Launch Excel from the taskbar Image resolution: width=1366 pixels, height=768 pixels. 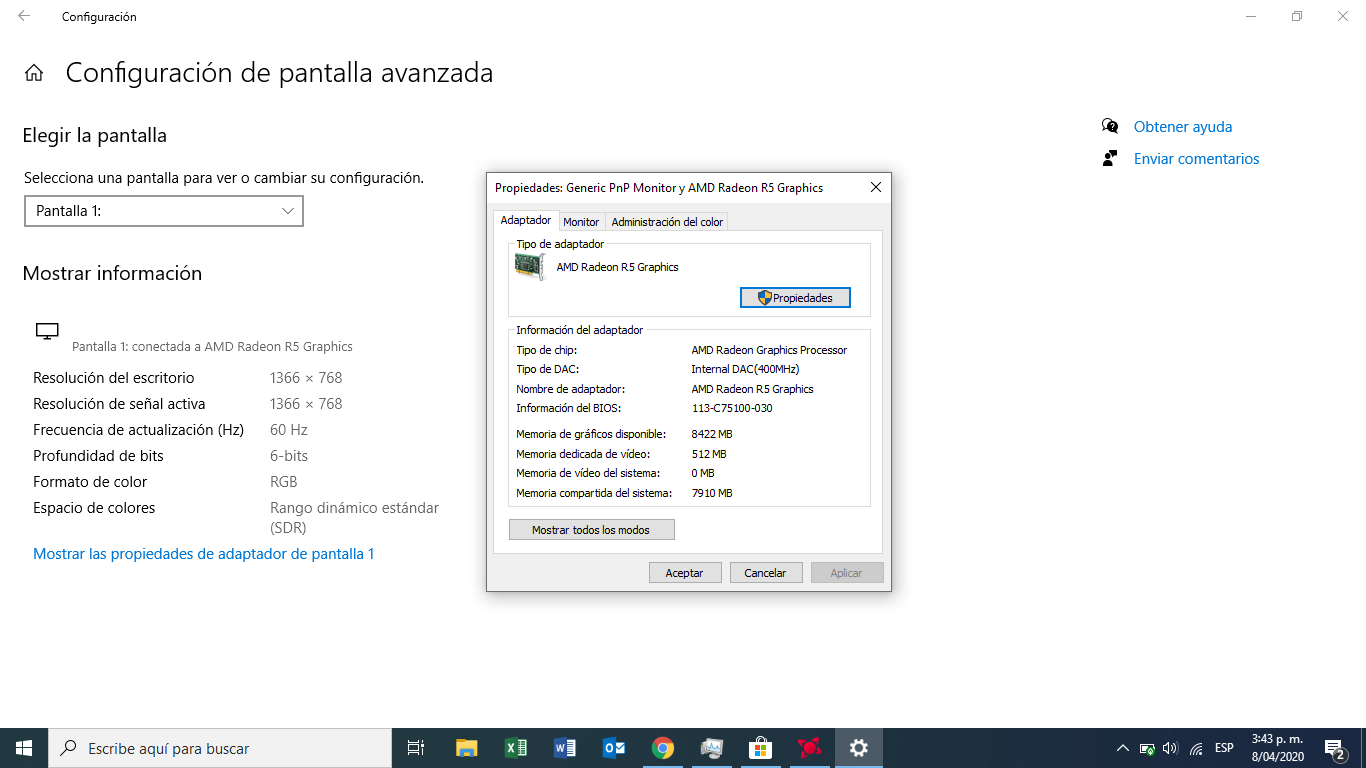(515, 748)
